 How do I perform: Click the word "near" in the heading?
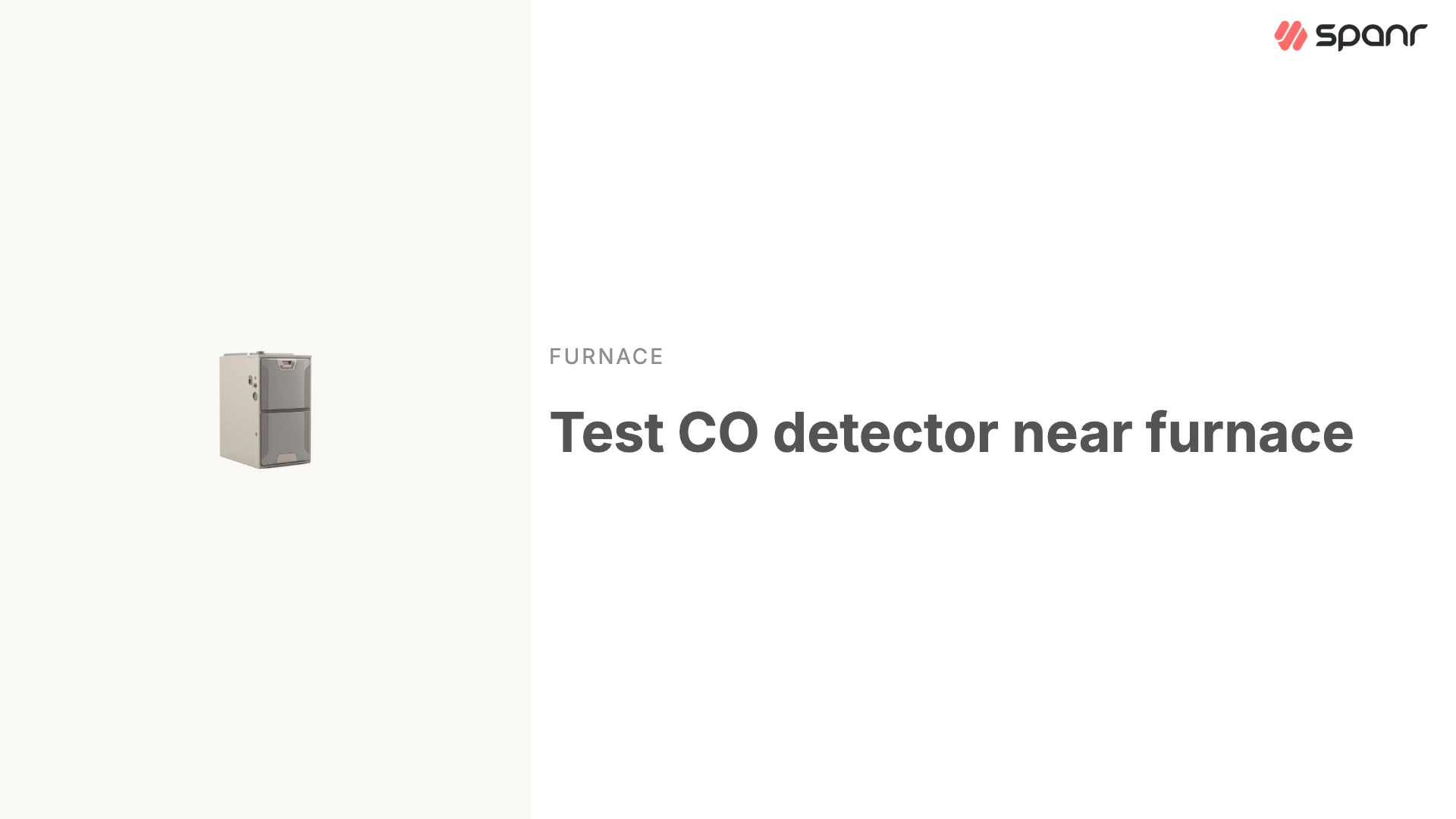point(1072,433)
